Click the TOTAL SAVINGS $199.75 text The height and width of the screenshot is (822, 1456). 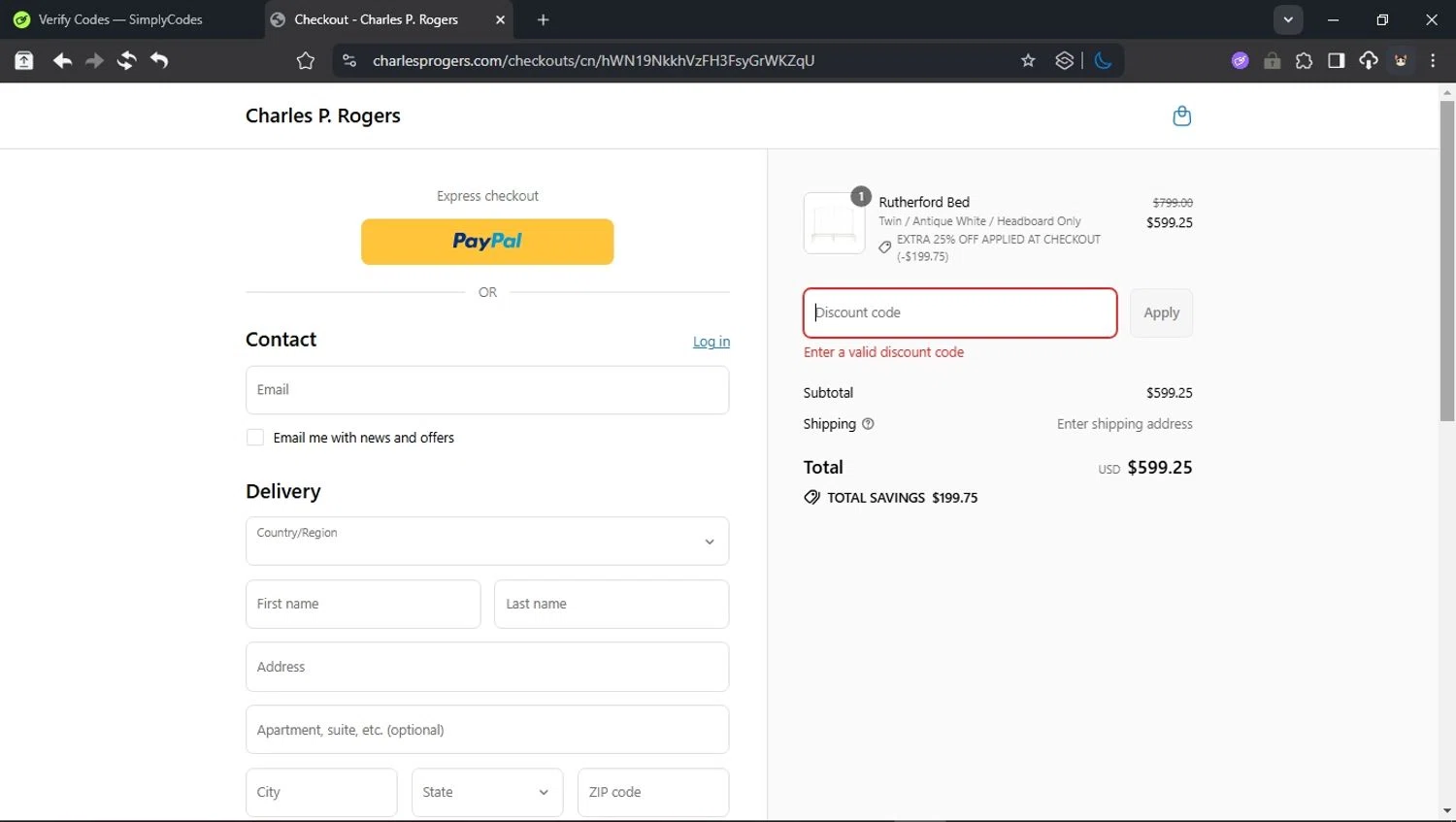pyautogui.click(x=902, y=498)
